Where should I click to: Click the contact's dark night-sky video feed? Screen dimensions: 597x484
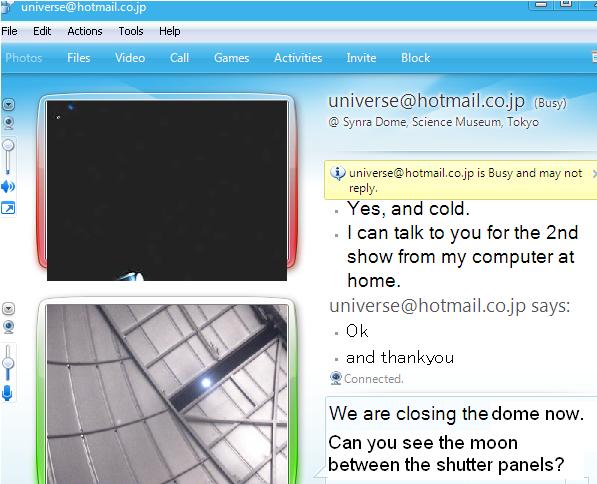(x=167, y=190)
